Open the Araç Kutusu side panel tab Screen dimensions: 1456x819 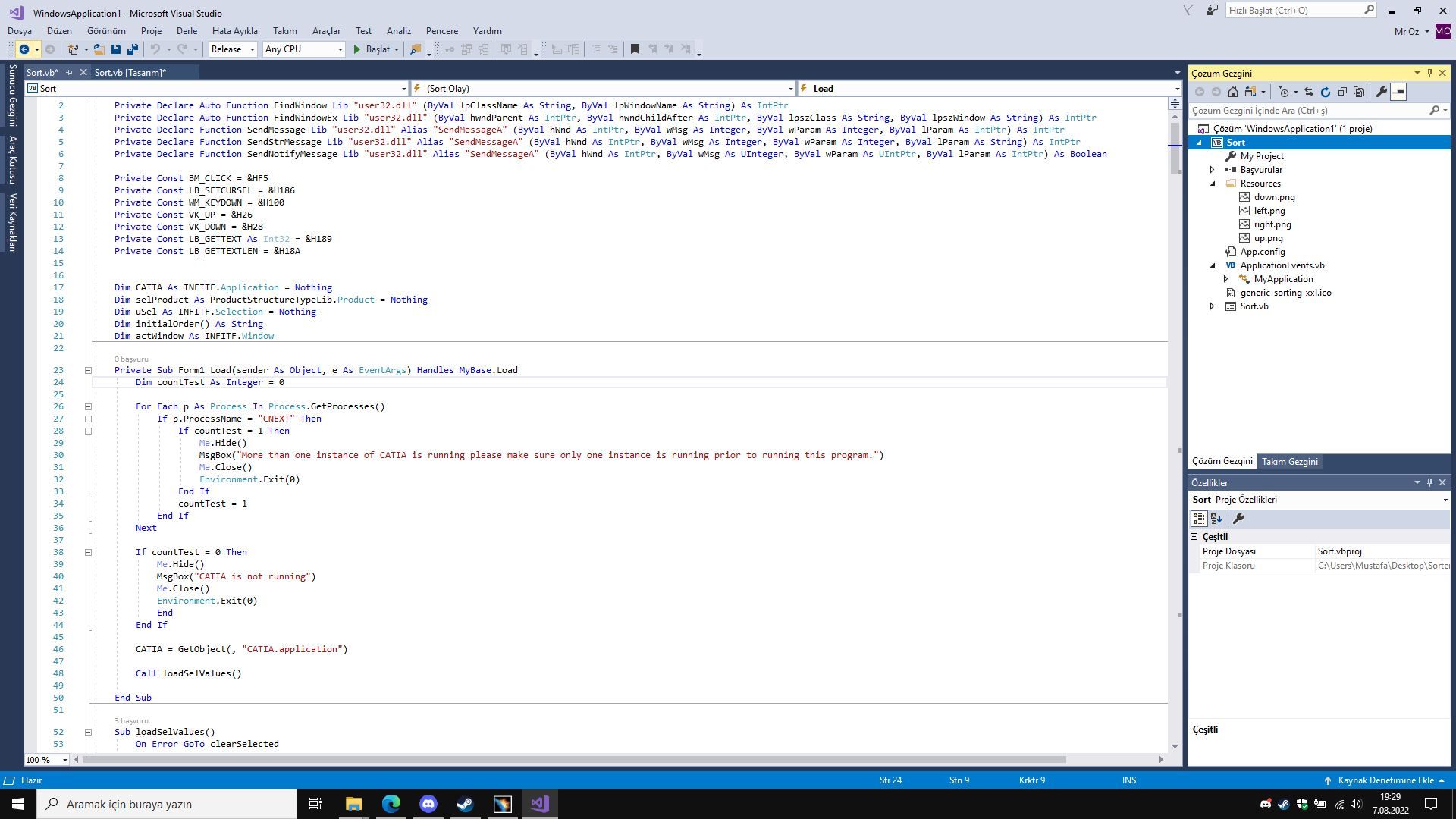[x=12, y=159]
